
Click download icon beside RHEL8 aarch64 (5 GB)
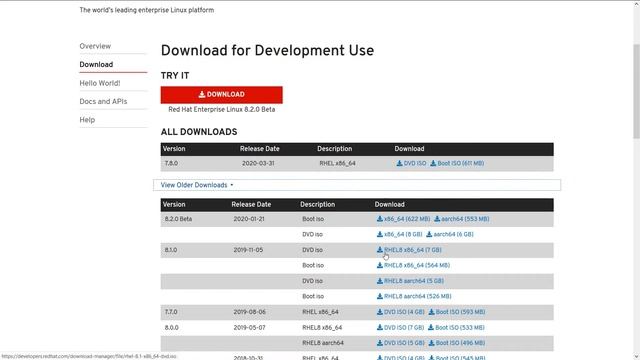click(380, 281)
